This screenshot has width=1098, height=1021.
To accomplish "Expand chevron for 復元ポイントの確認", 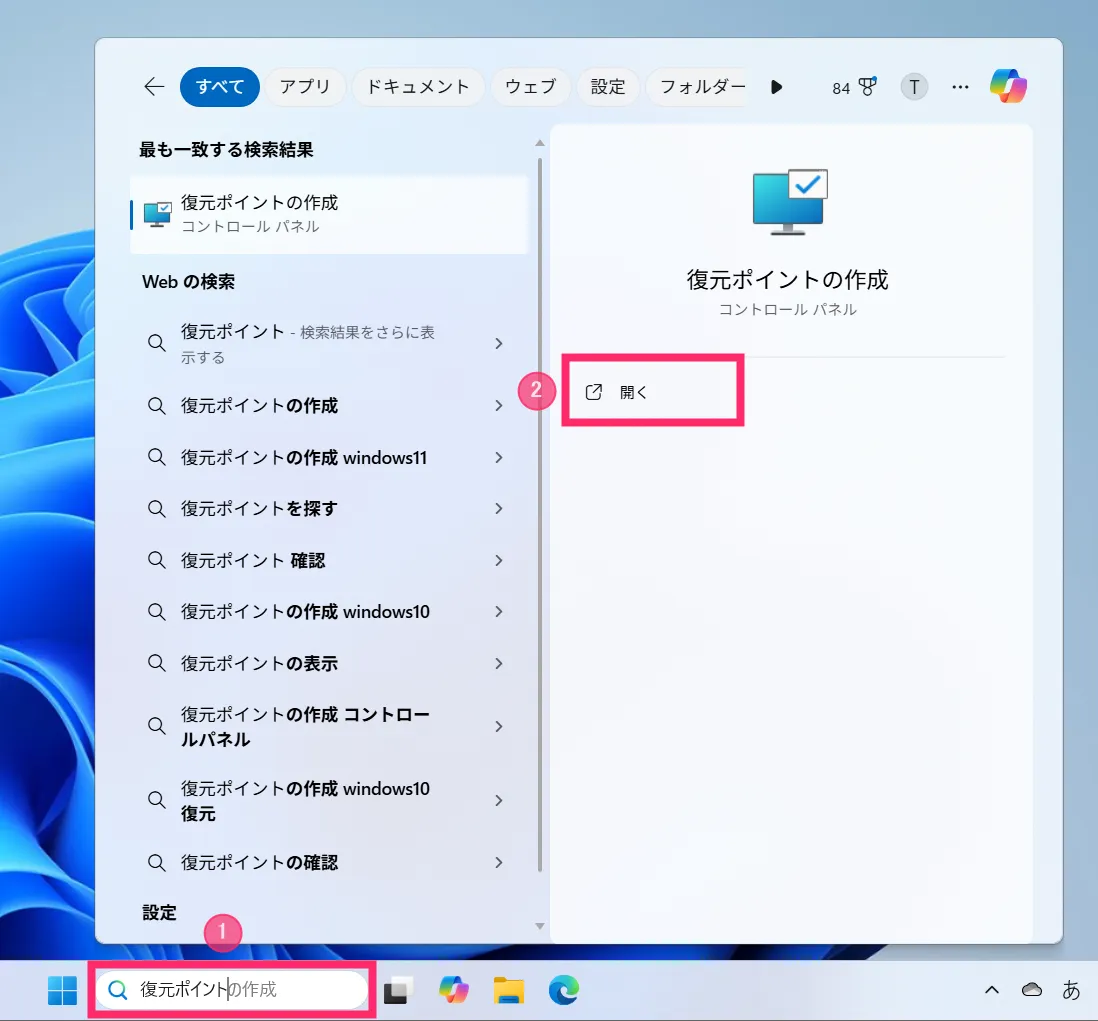I will (499, 862).
